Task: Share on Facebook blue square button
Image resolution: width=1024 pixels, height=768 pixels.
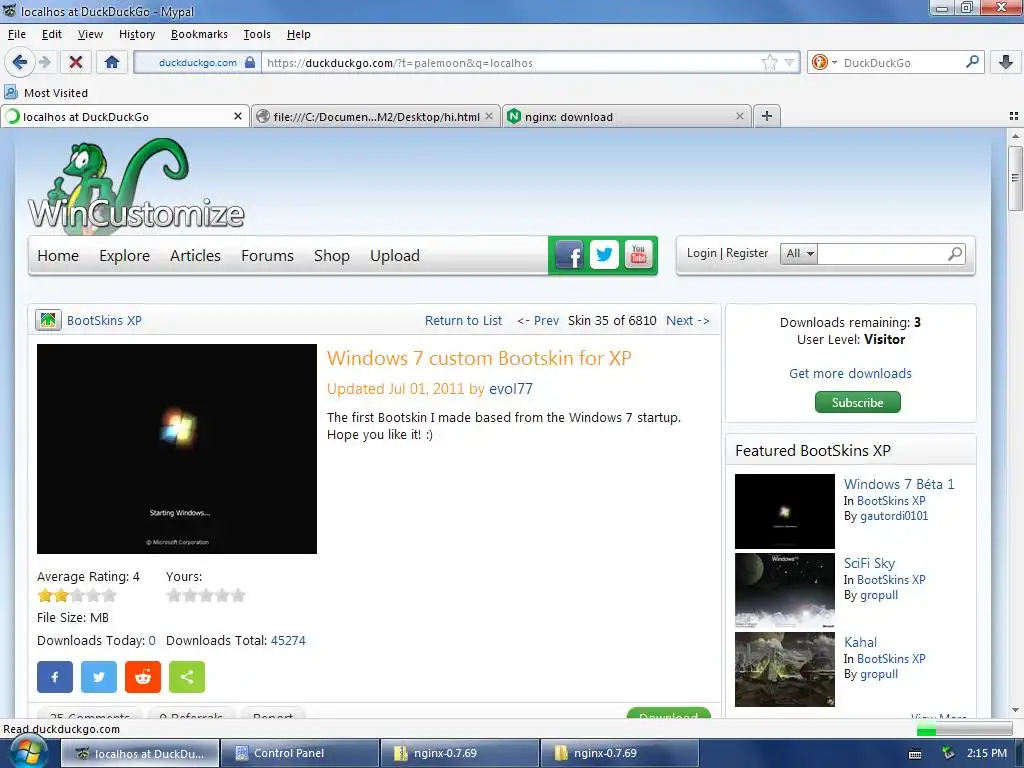Action: coord(55,677)
